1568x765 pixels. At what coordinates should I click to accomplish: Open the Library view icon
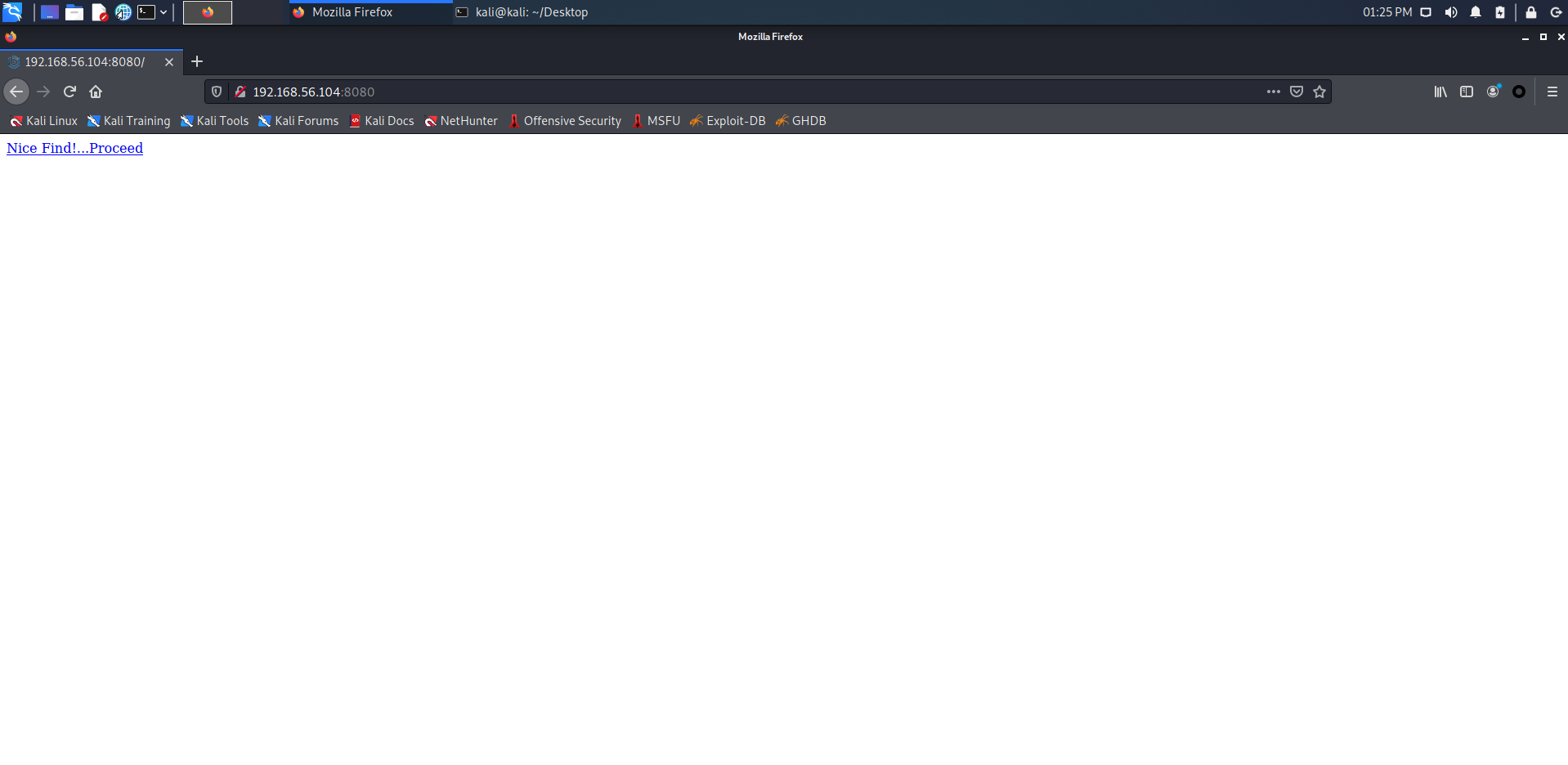[1440, 92]
